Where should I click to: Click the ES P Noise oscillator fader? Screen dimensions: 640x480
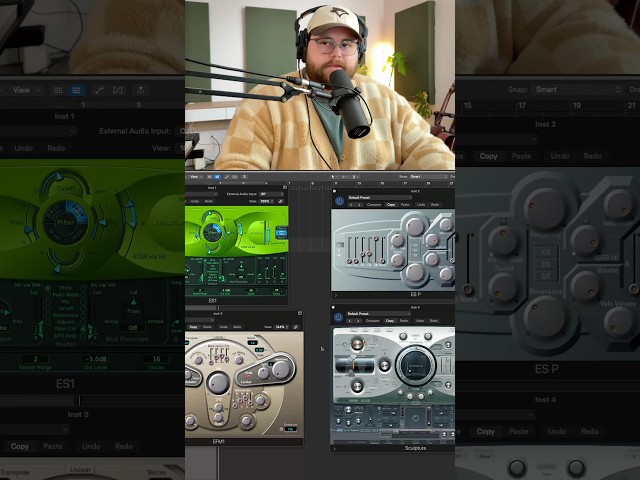point(382,249)
